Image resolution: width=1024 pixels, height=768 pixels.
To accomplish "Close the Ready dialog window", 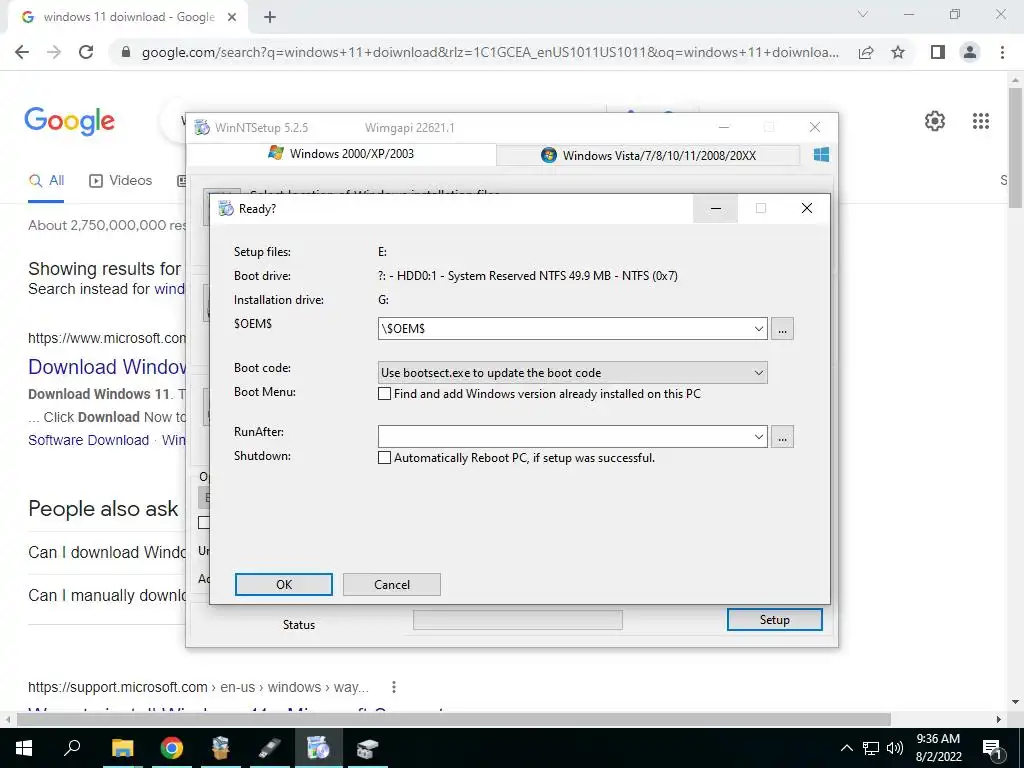I will point(807,208).
